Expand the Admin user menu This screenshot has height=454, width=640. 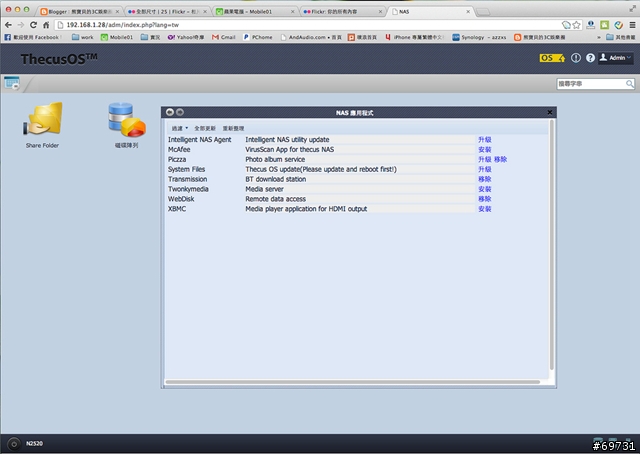pyautogui.click(x=616, y=58)
